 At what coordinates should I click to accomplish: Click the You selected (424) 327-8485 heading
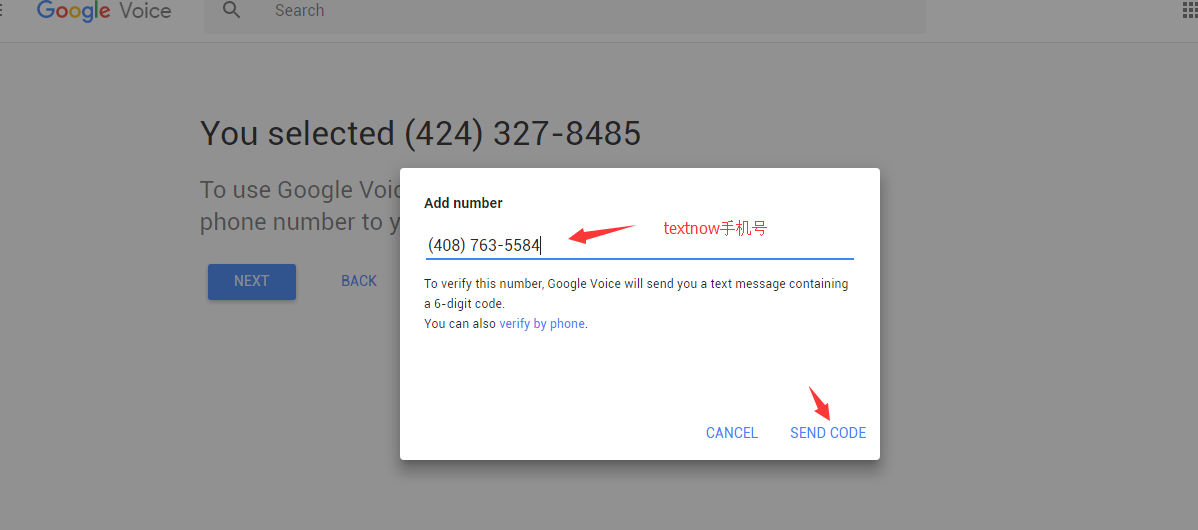tap(420, 134)
